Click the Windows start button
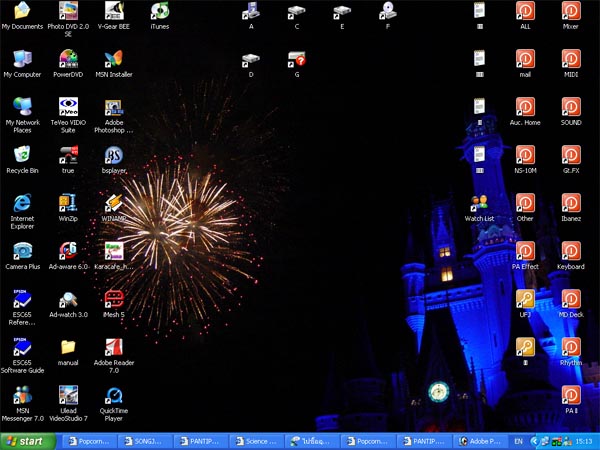The height and width of the screenshot is (450, 600). tap(28, 442)
